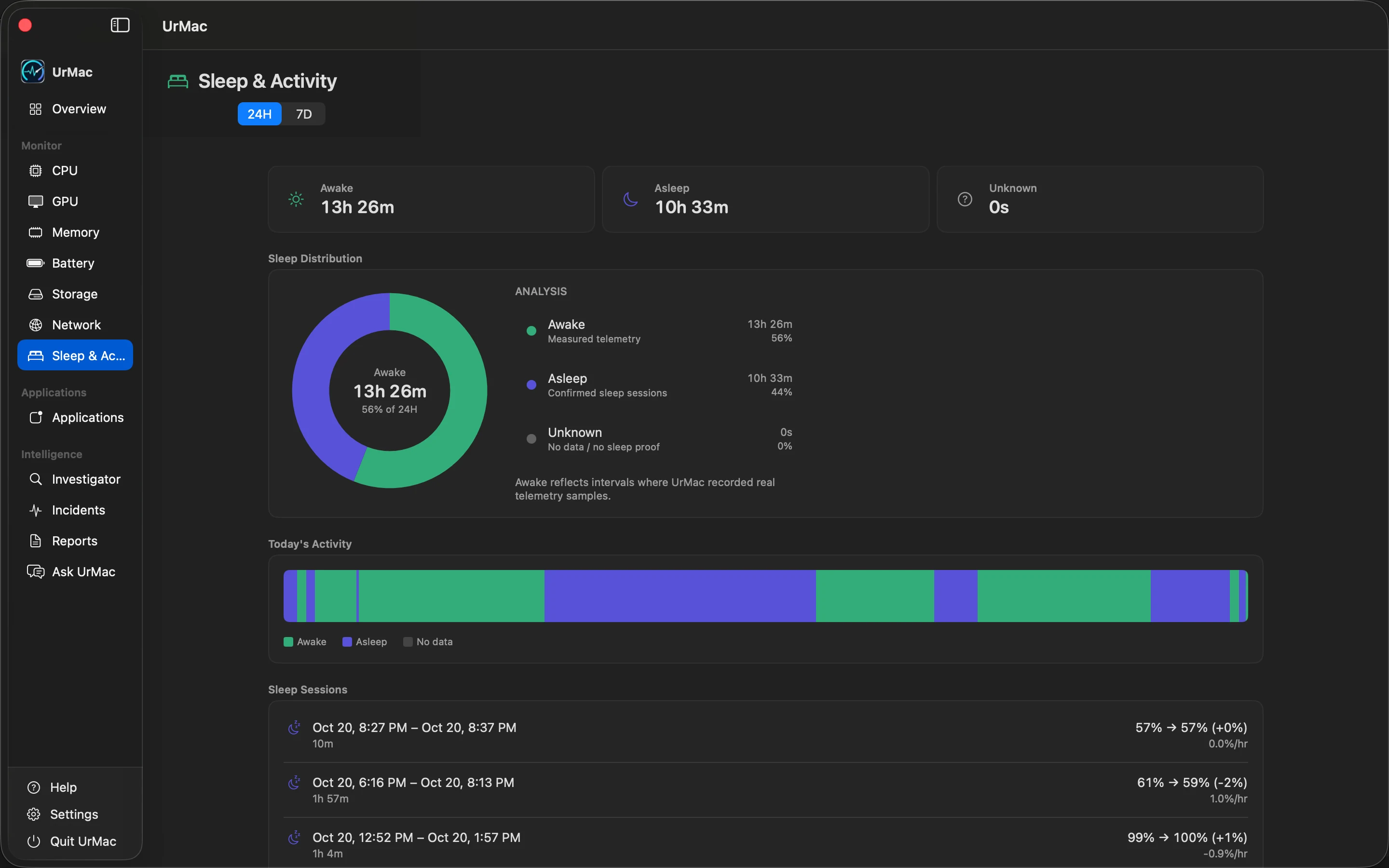Click the long Asleep segment in activity bar
The image size is (1389, 868).
[680, 596]
